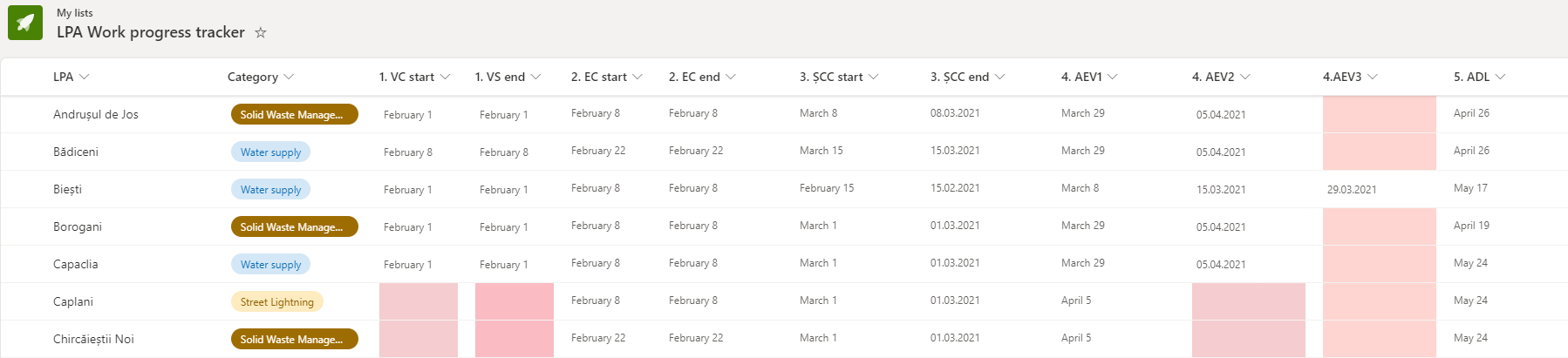1568x358 pixels.
Task: Click the 5. ADL column chevron
Action: [1501, 77]
